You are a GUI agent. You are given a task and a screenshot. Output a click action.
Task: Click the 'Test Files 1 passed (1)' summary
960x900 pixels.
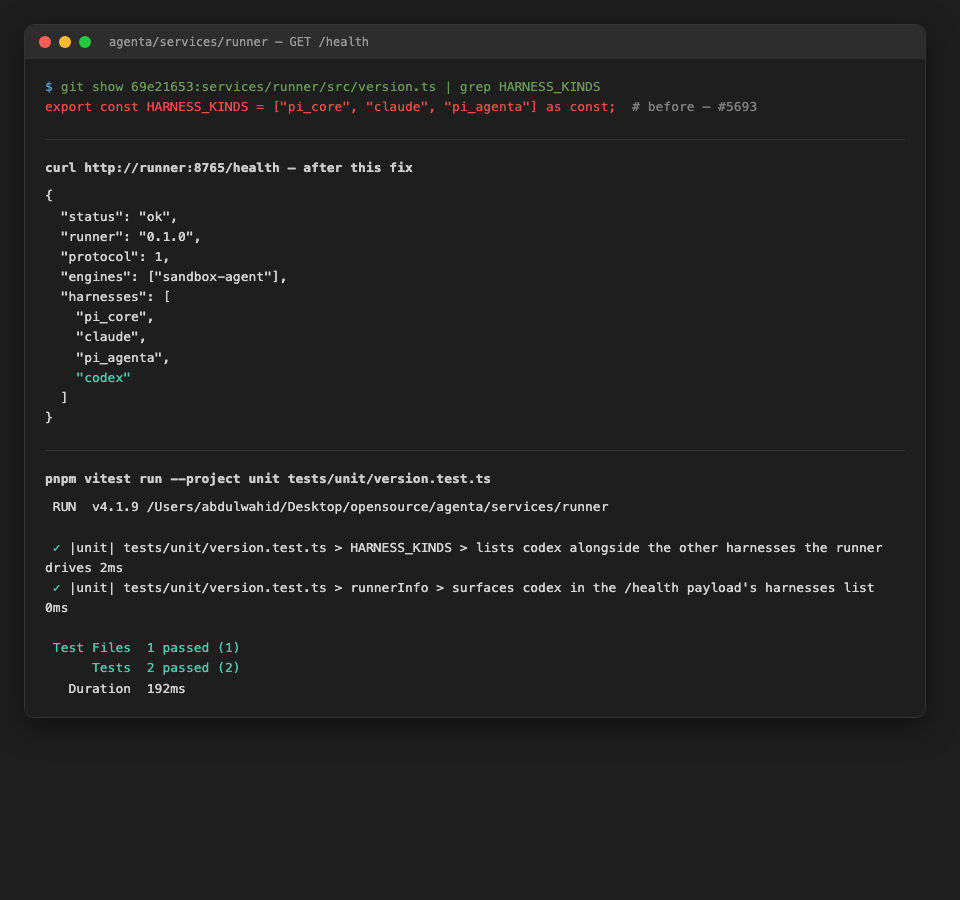pyautogui.click(x=146, y=648)
